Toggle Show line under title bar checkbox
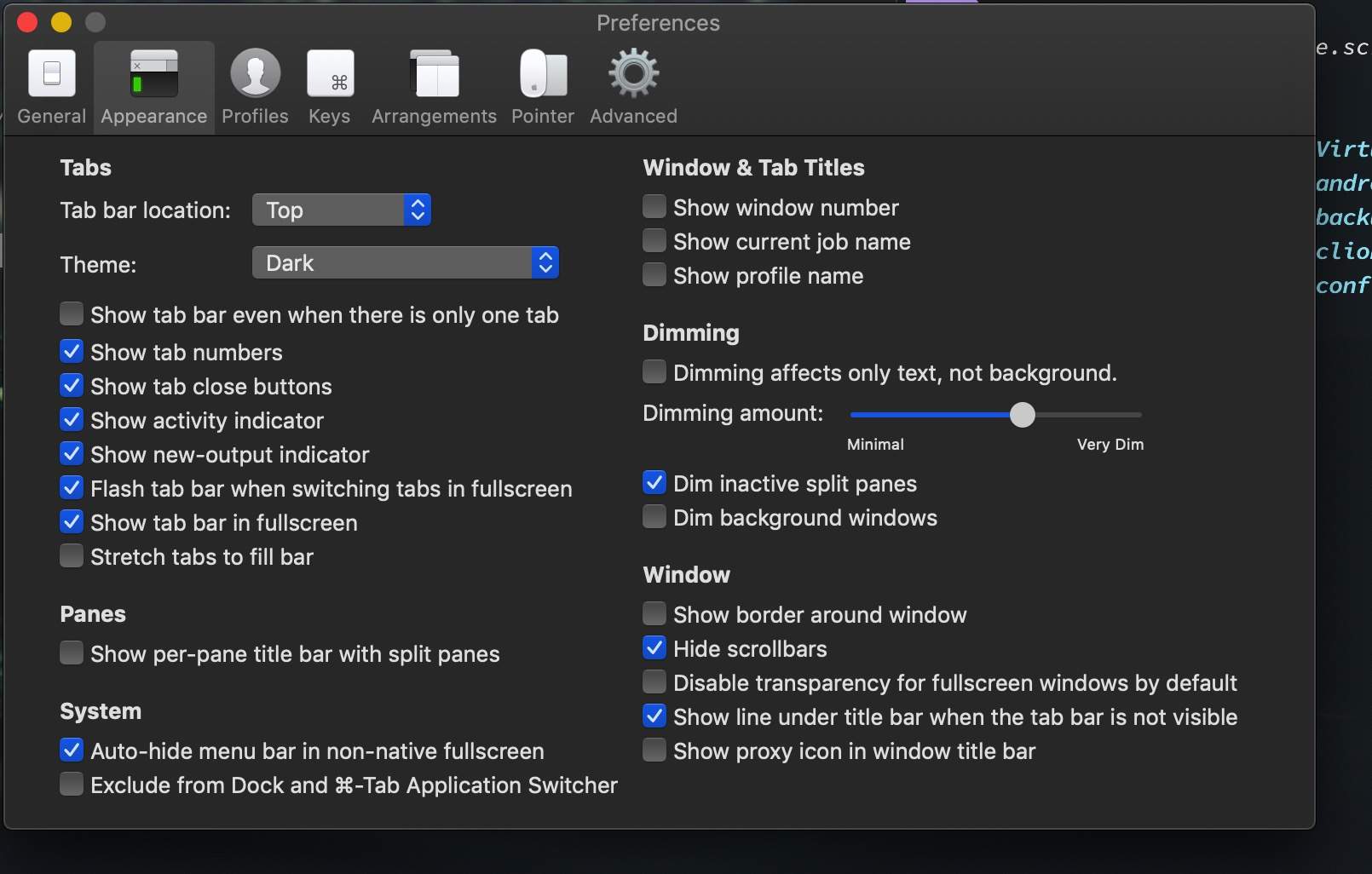The width and height of the screenshot is (1372, 874). pos(654,716)
